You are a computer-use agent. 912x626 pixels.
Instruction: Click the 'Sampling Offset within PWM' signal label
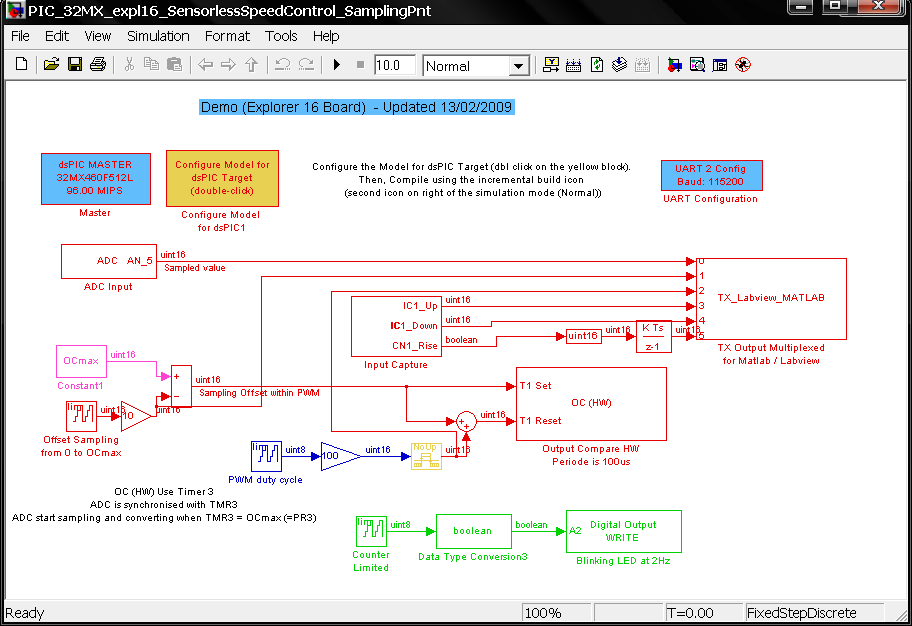[259, 393]
